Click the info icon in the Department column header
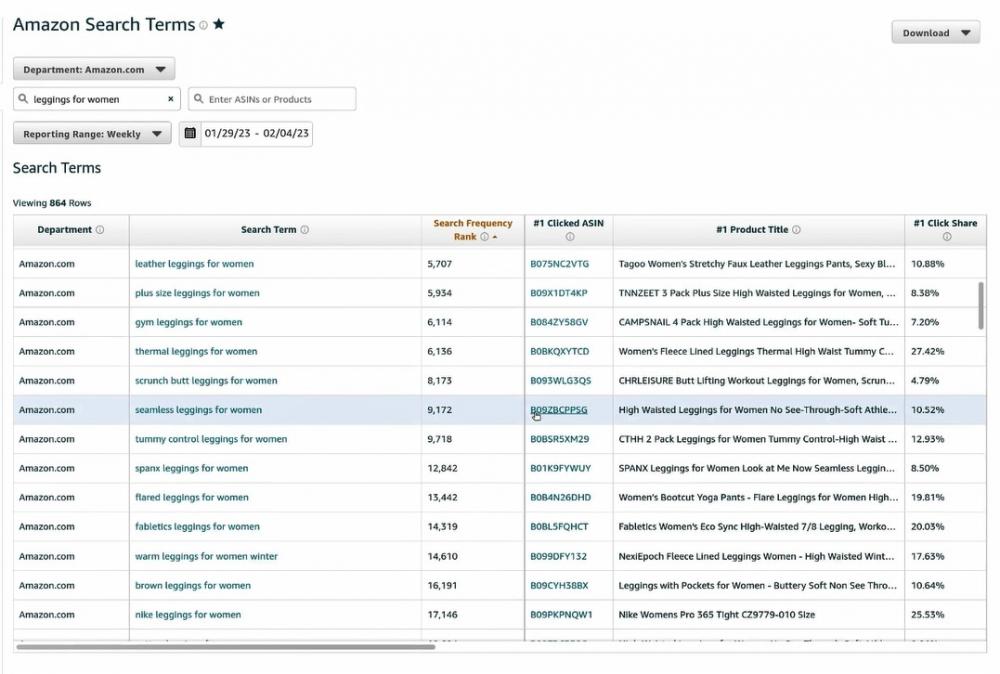The height and width of the screenshot is (674, 1000). (x=99, y=230)
